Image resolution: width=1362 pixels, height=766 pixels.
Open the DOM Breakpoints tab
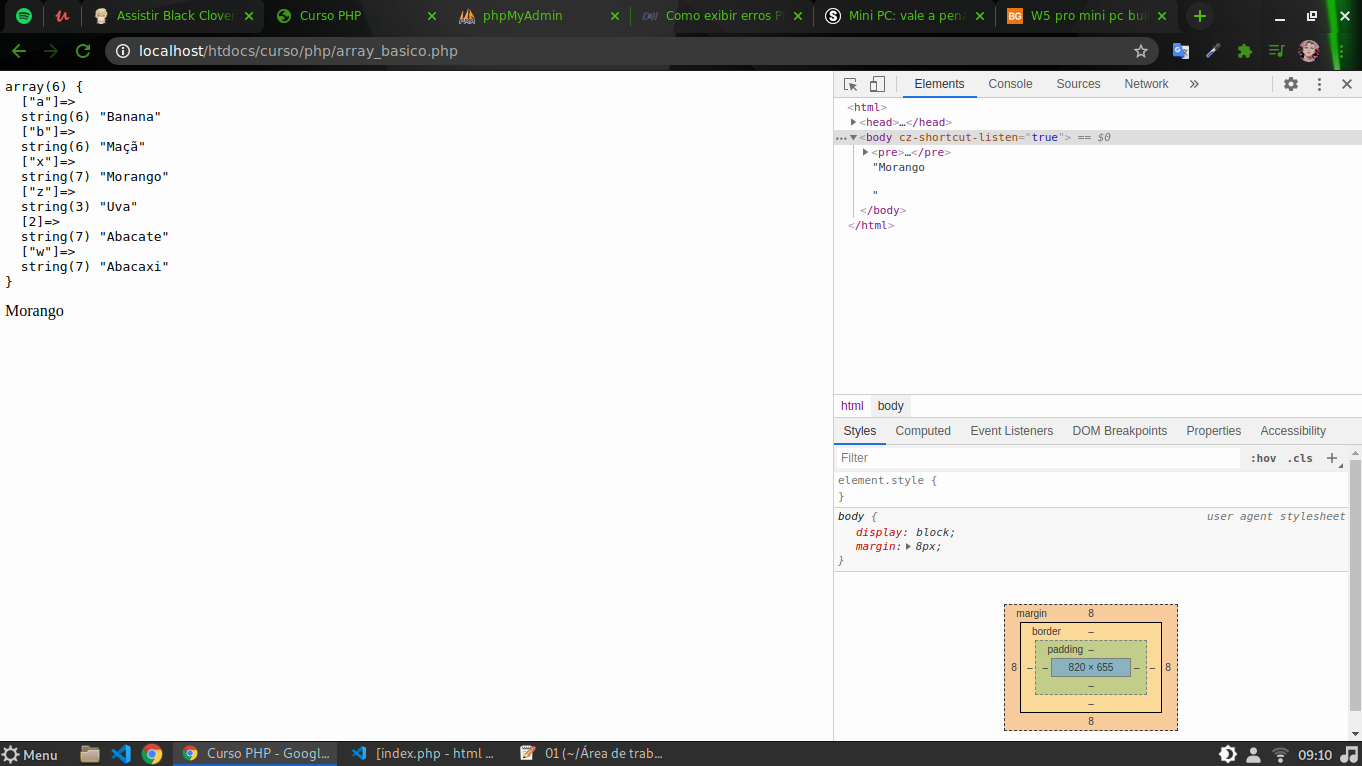pyautogui.click(x=1119, y=431)
